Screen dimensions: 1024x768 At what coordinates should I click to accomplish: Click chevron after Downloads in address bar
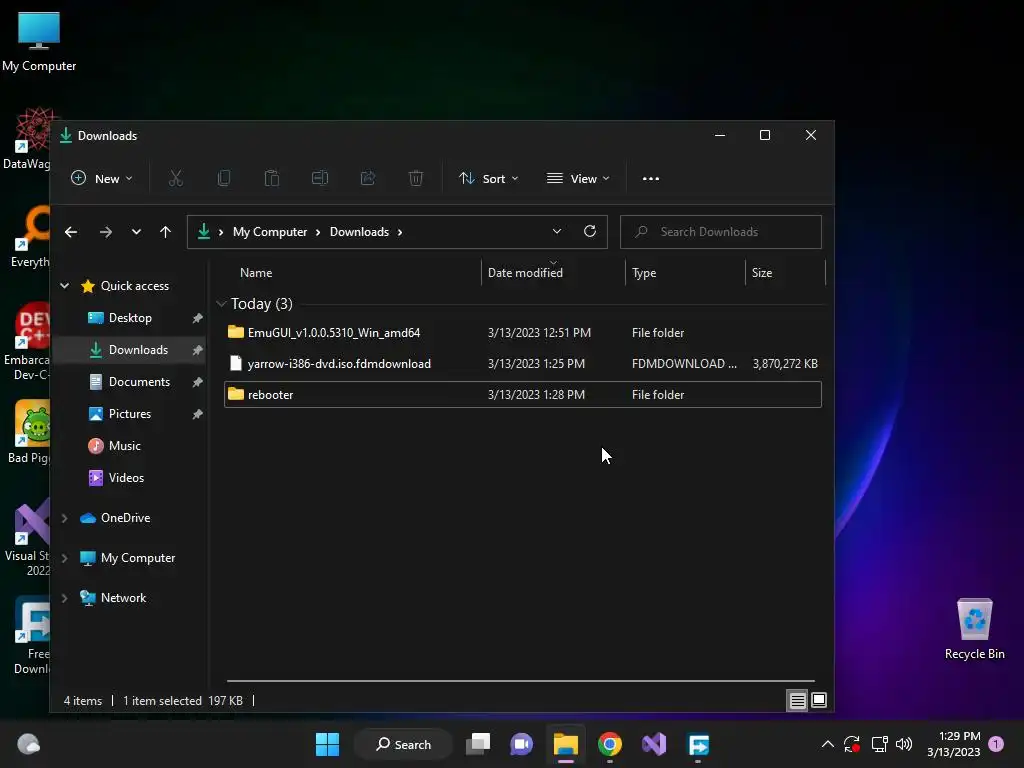pyautogui.click(x=400, y=232)
